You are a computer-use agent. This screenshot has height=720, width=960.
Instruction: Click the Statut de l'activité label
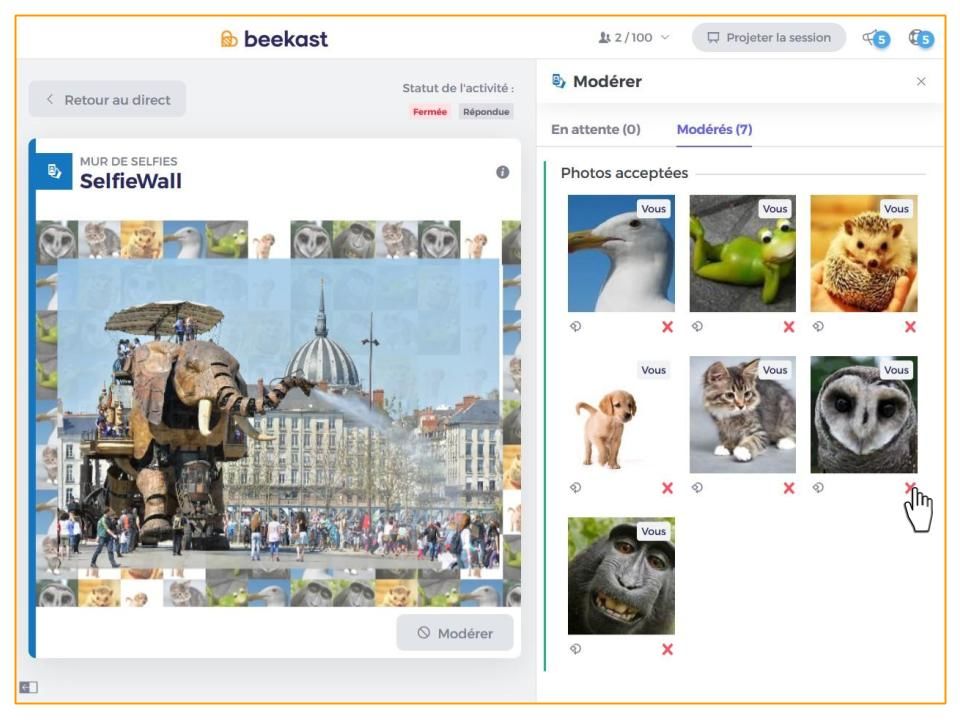[x=458, y=88]
